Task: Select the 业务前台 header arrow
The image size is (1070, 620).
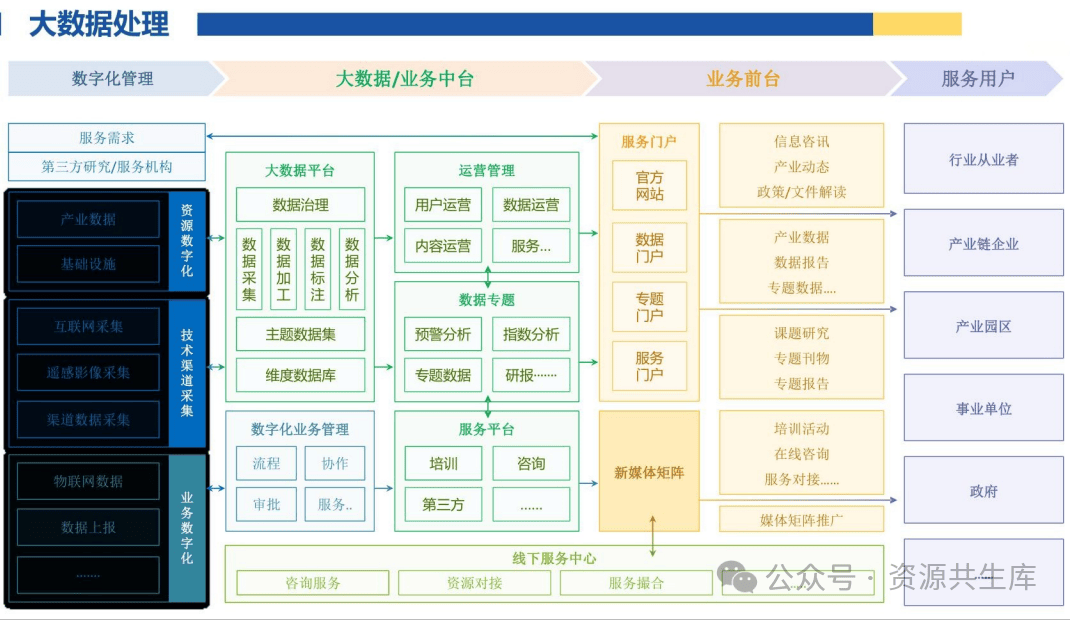Action: [x=742, y=78]
